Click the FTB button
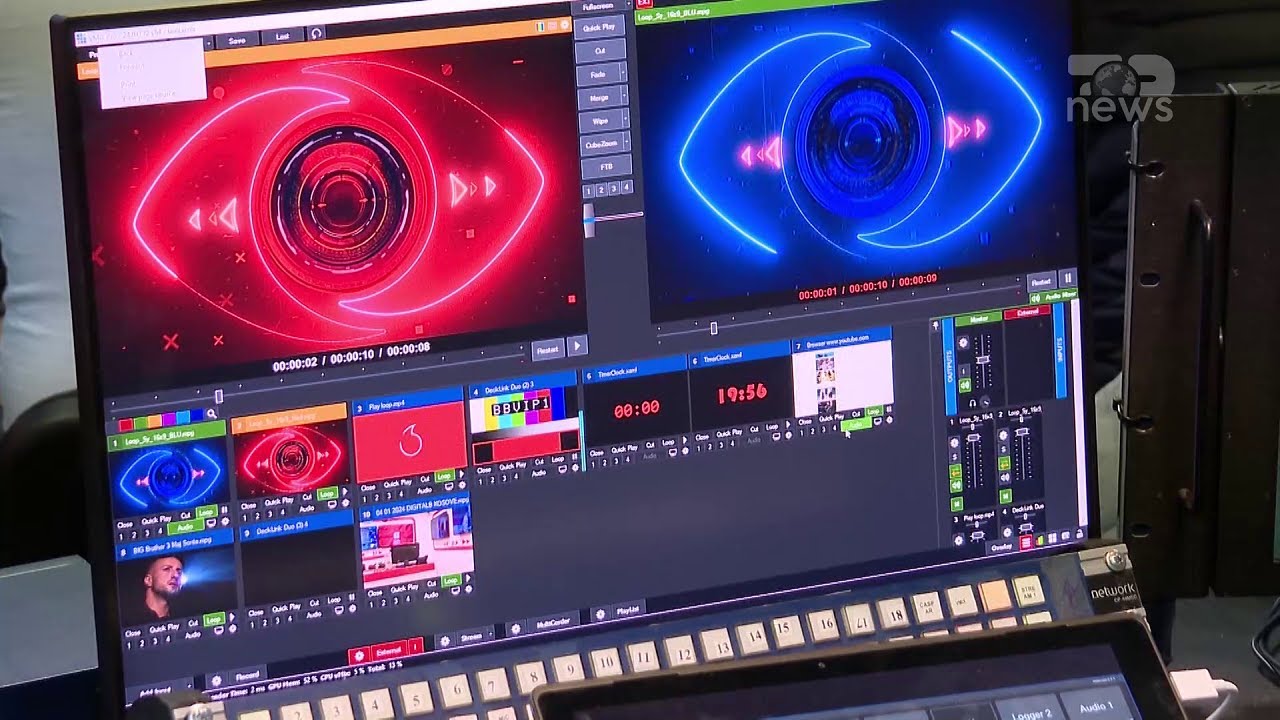This screenshot has height=720, width=1280. (x=606, y=166)
